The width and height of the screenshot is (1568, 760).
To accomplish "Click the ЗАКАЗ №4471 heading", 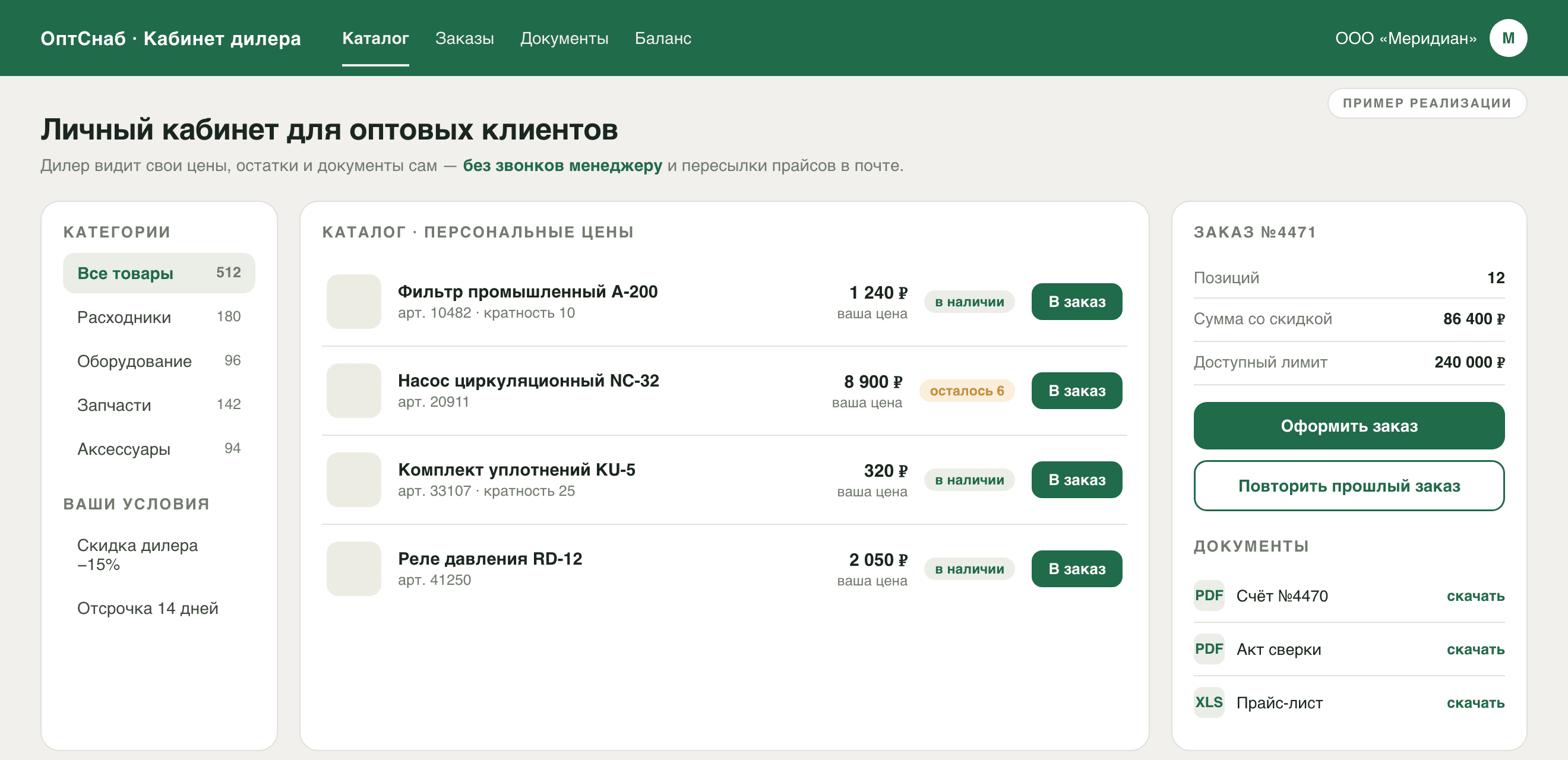I will pos(1254,232).
